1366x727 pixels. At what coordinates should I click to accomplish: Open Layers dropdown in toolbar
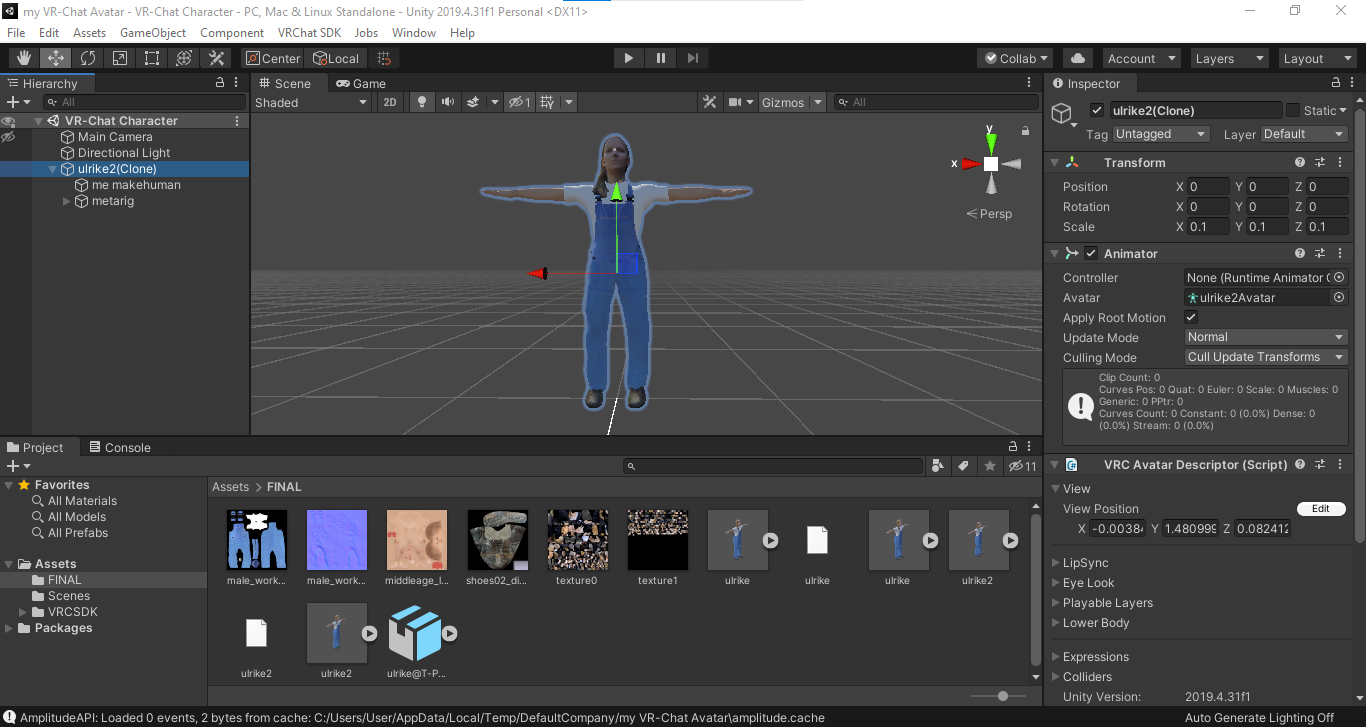pyautogui.click(x=1228, y=58)
